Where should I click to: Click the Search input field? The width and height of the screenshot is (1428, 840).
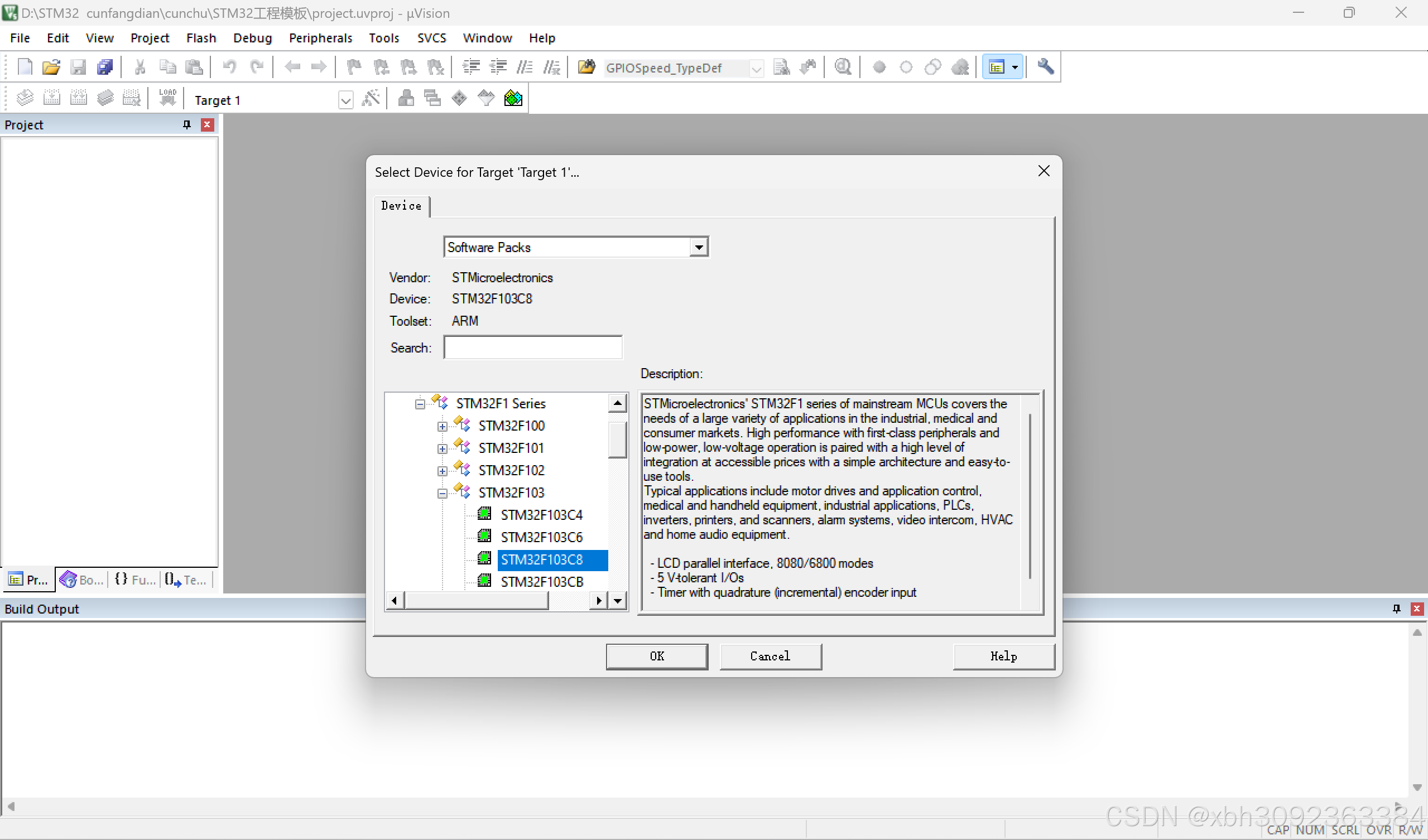click(x=532, y=347)
